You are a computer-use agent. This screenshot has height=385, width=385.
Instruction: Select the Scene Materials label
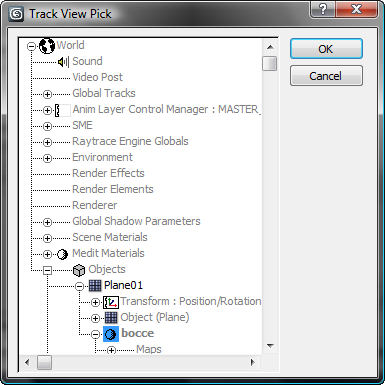click(x=110, y=237)
